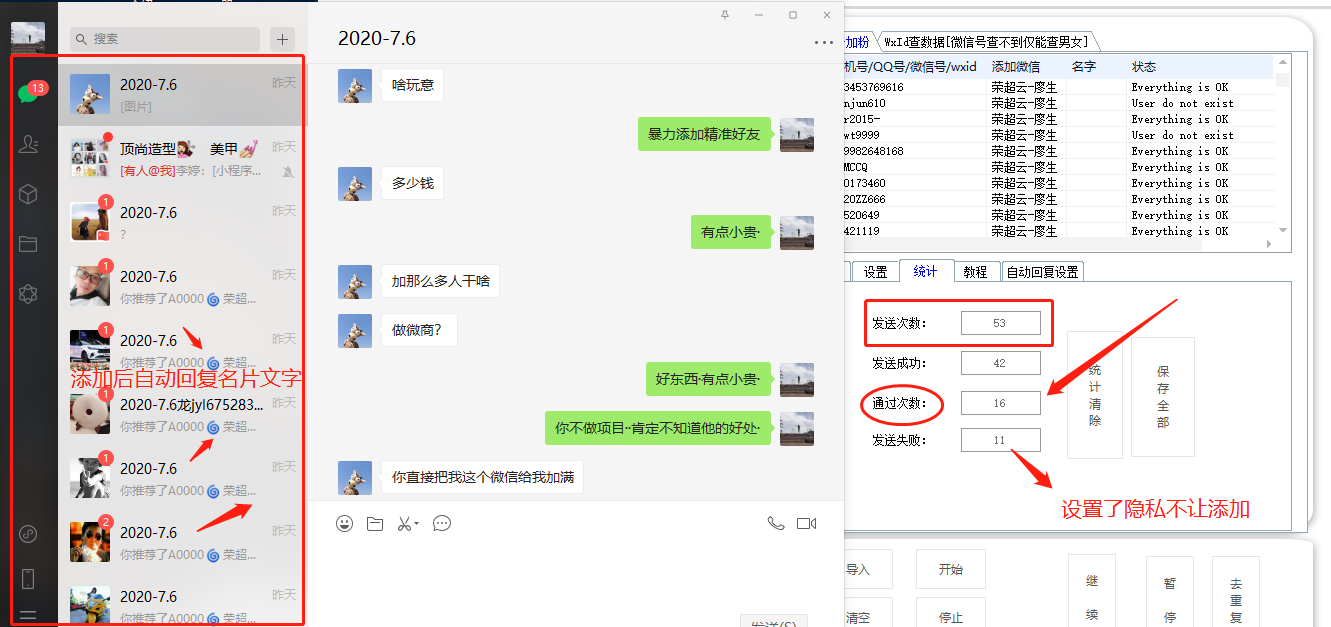Click the 搜索 search field

(165, 39)
